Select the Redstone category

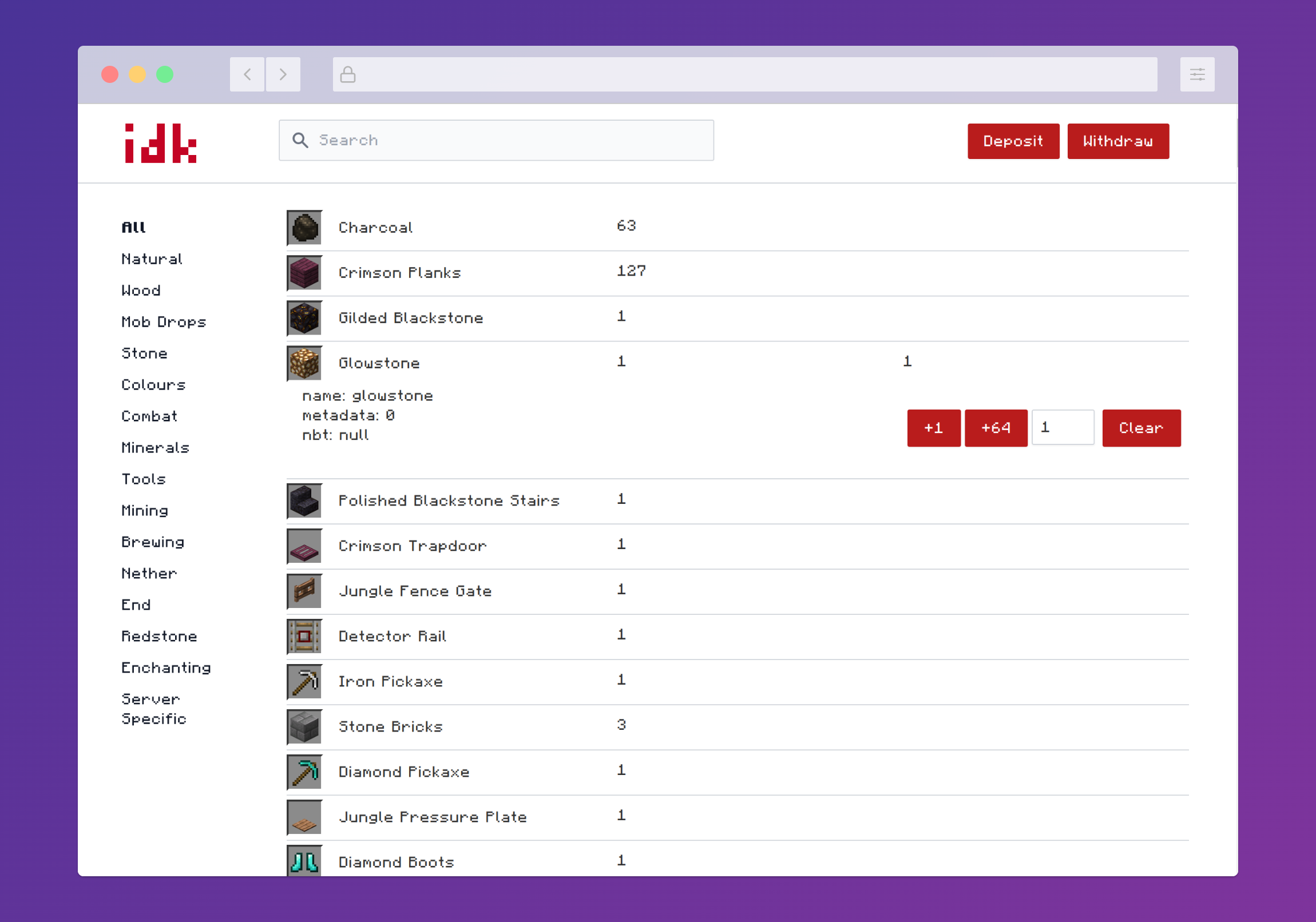pyautogui.click(x=158, y=637)
